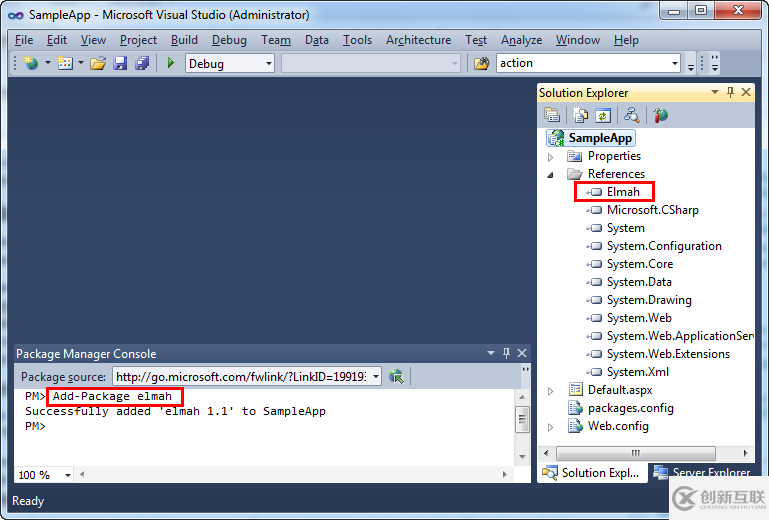Close the Solution Explorer panel

(746, 92)
